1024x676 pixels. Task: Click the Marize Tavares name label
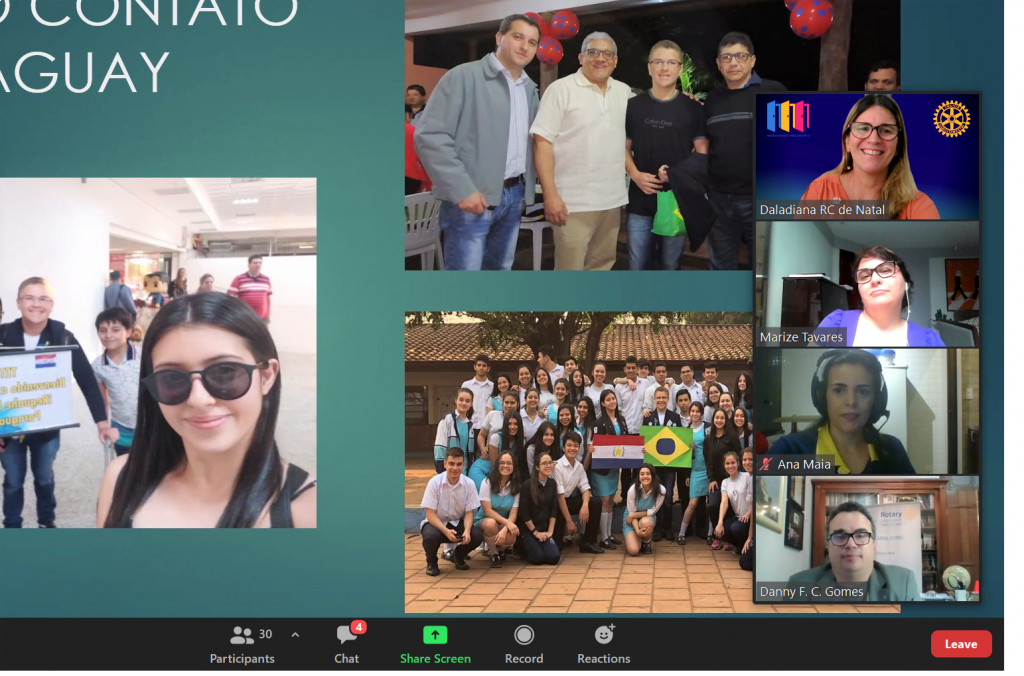pyautogui.click(x=802, y=337)
